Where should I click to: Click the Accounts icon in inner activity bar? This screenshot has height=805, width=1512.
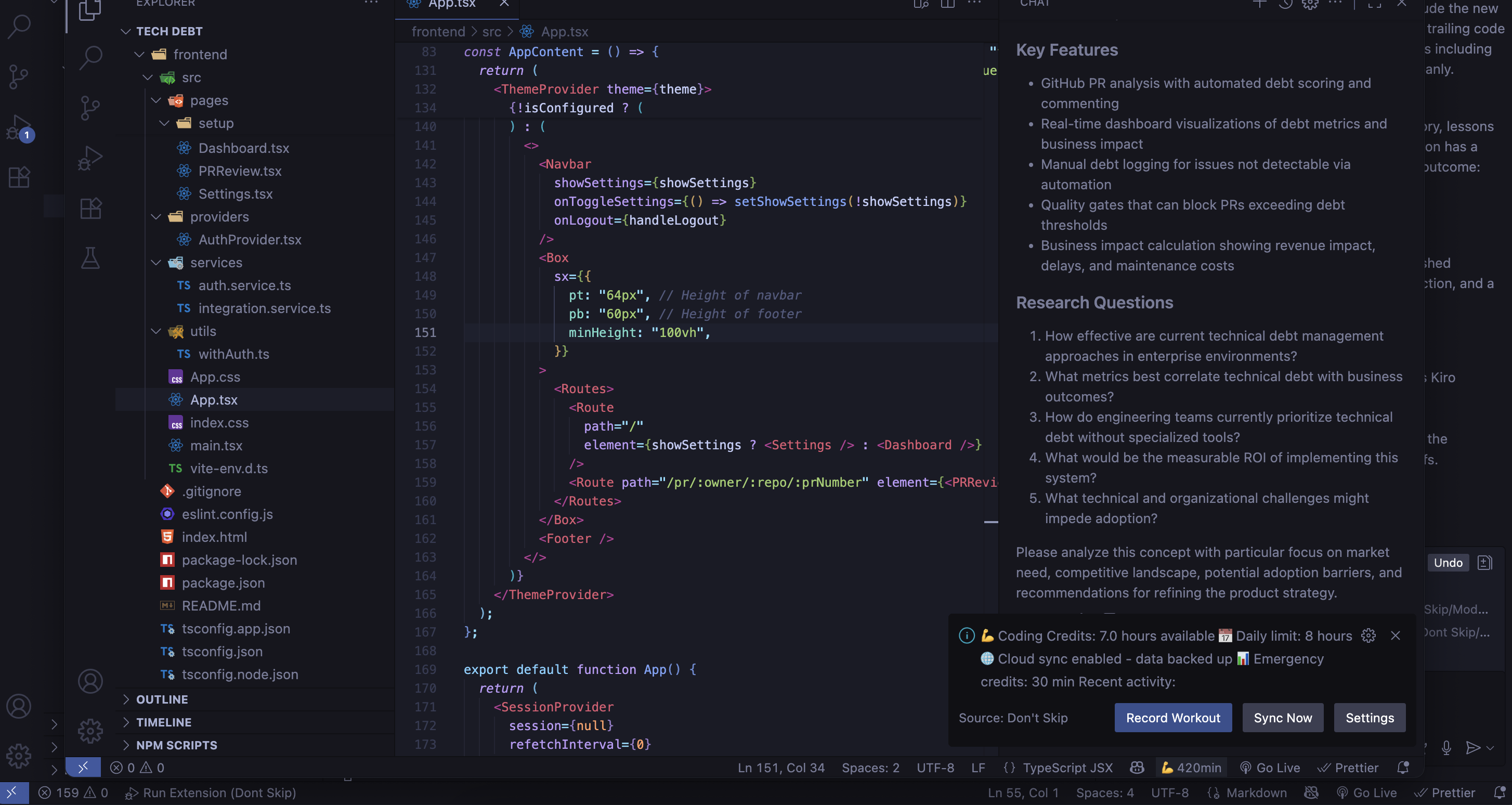(90, 681)
